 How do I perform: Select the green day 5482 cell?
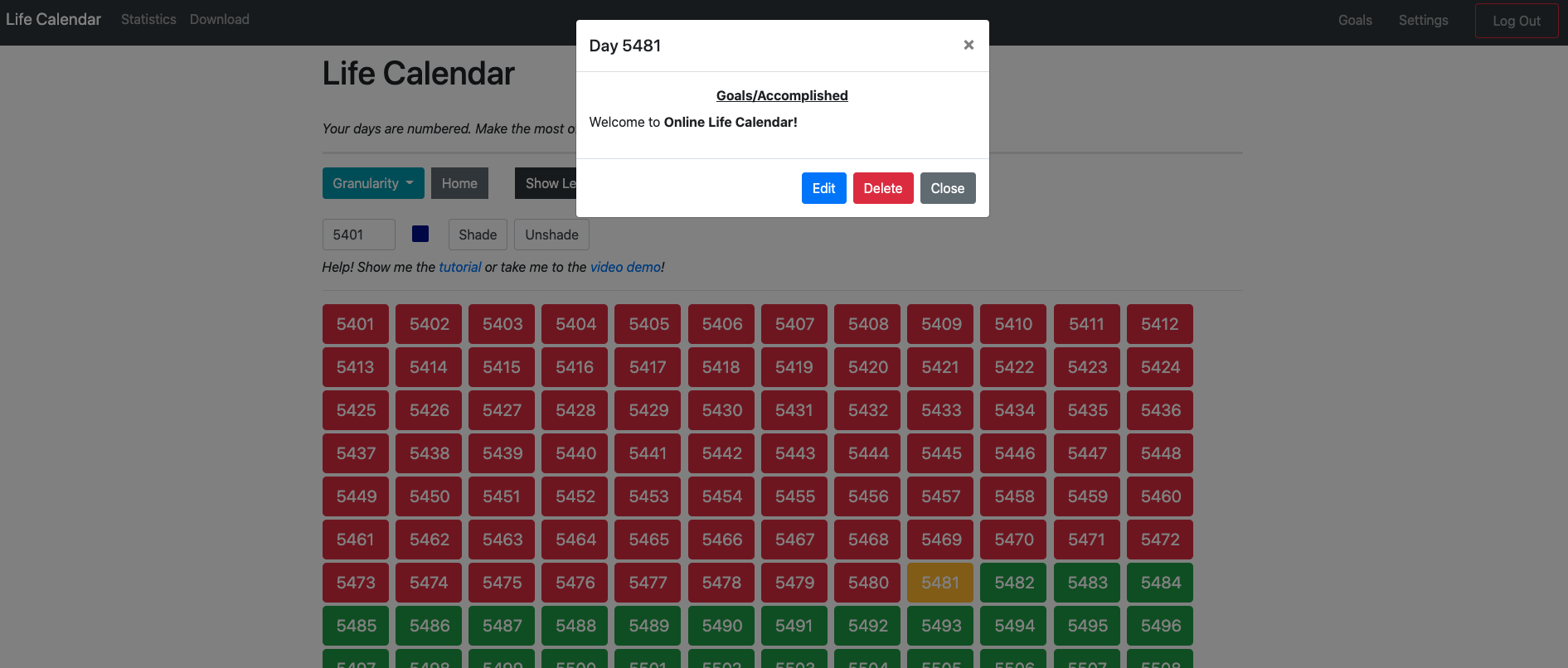pos(1013,583)
